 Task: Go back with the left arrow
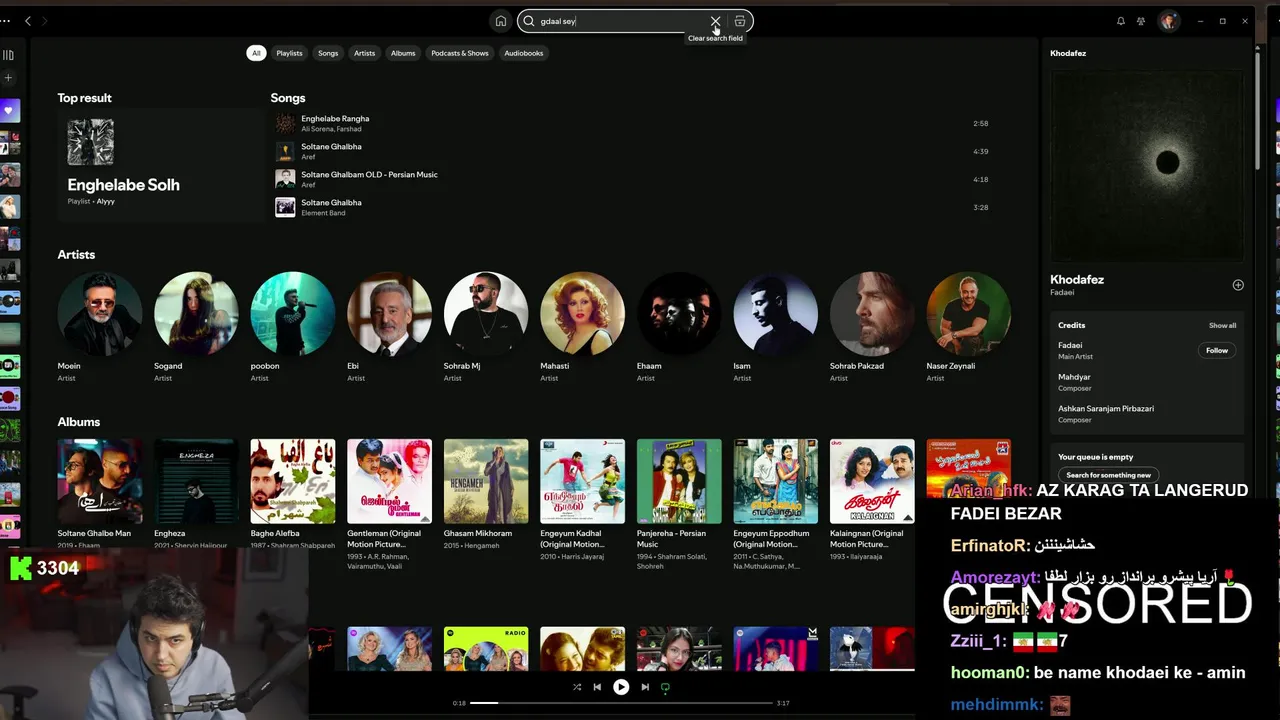click(28, 21)
